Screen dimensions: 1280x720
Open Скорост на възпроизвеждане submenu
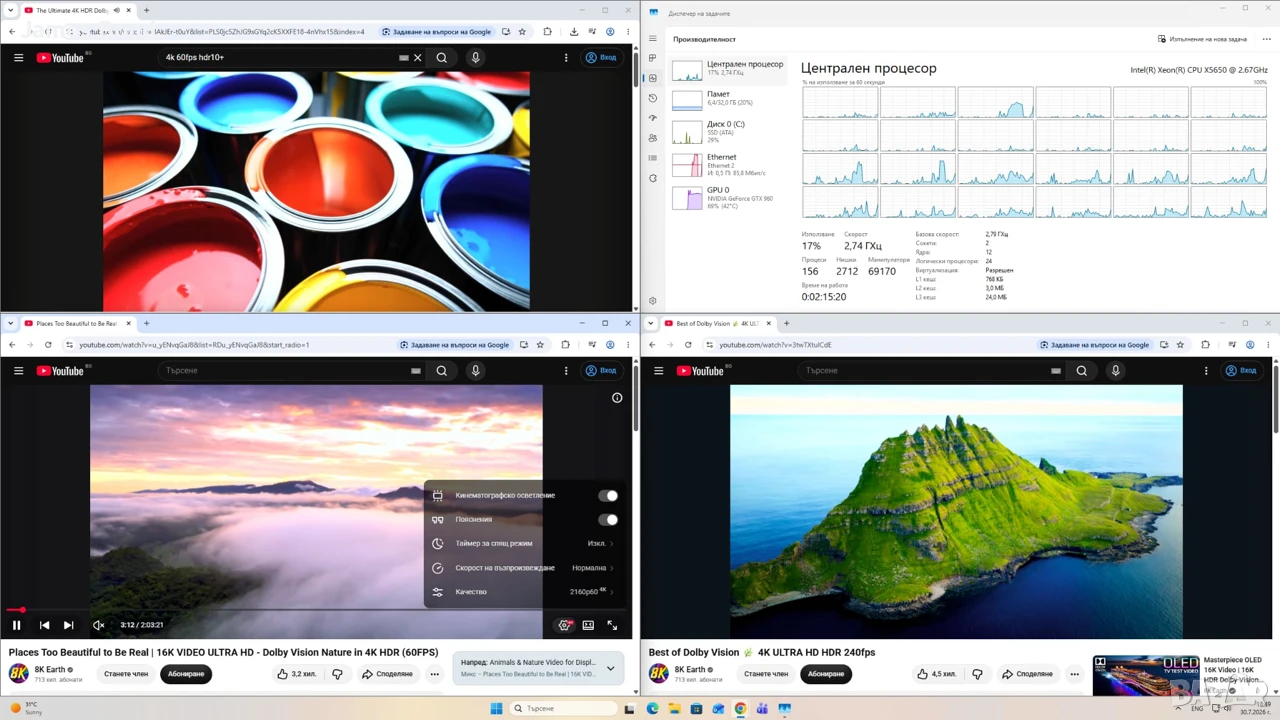click(523, 568)
